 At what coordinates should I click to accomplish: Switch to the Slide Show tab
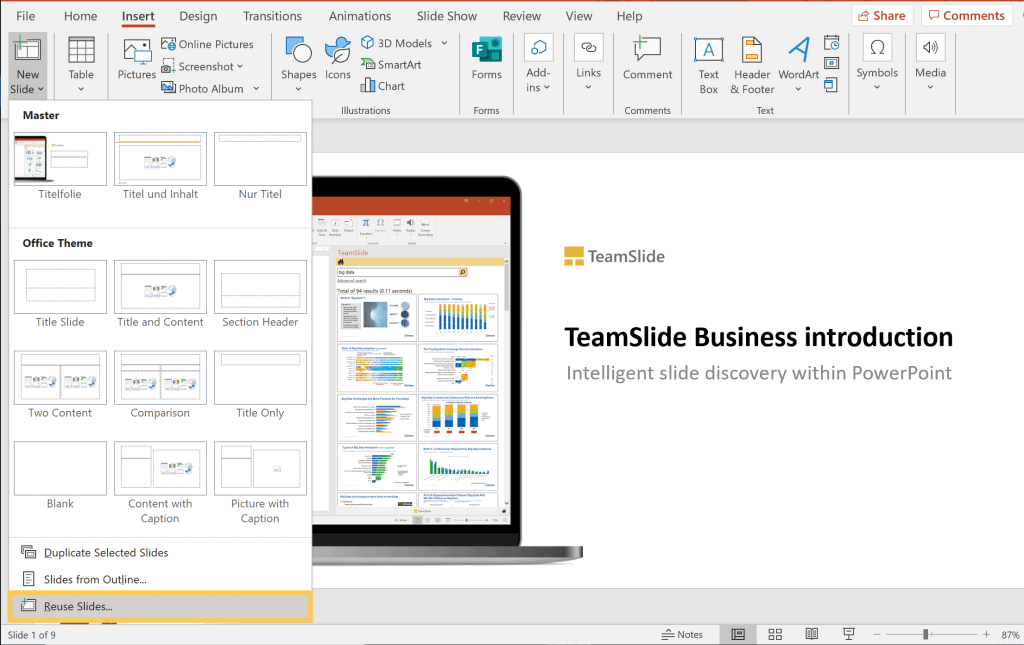click(x=447, y=16)
